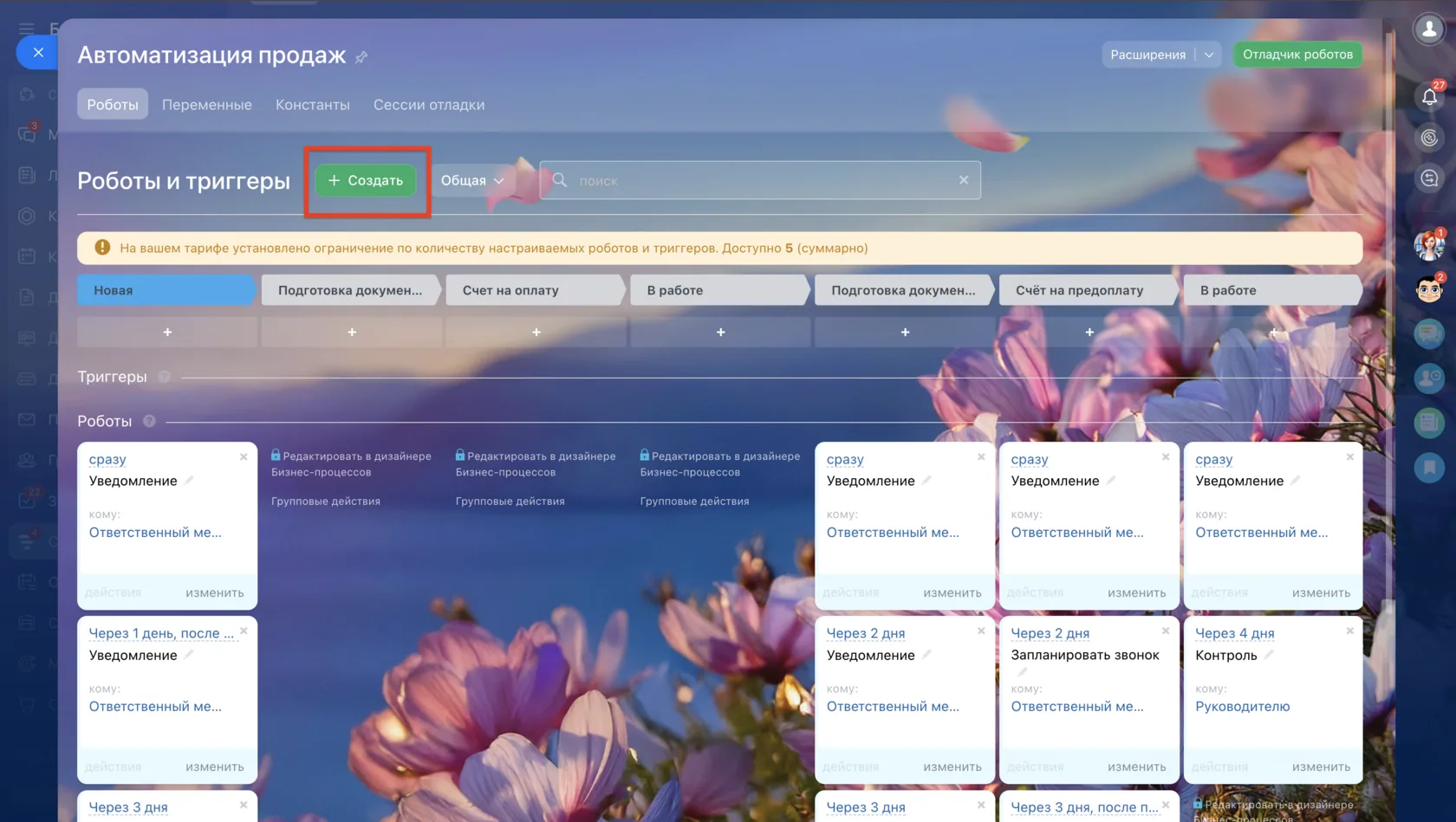Click Расширения button label
The width and height of the screenshot is (1456, 822).
(x=1147, y=55)
